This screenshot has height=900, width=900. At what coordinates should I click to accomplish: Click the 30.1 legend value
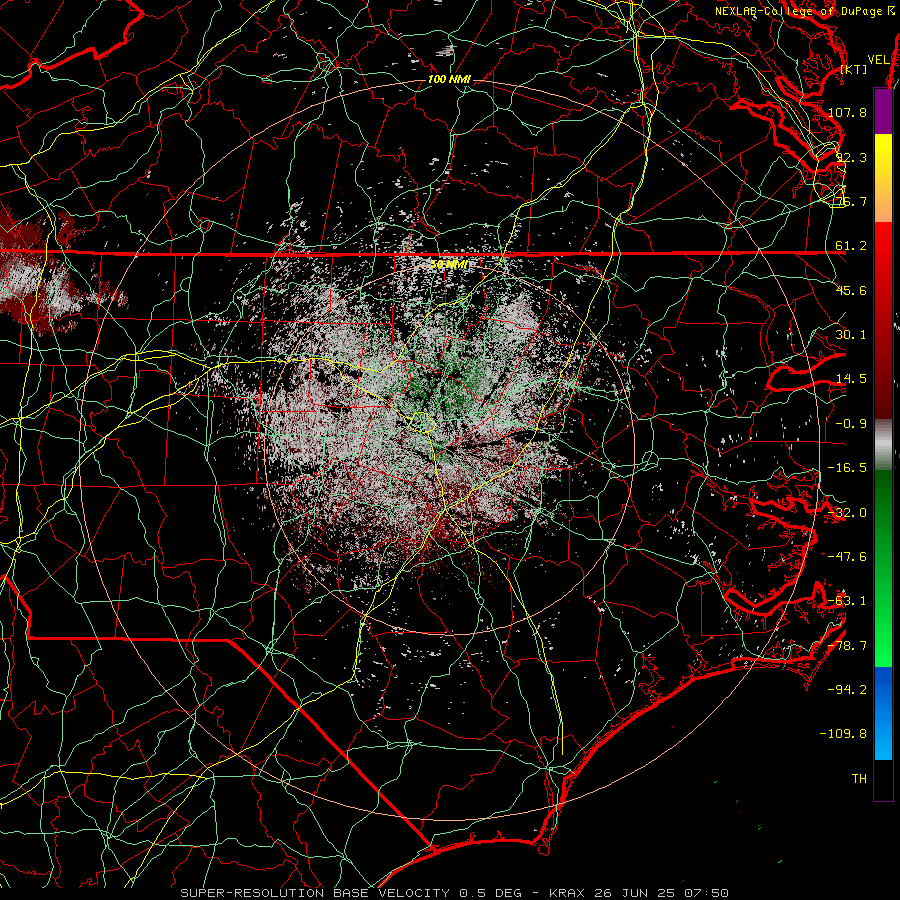click(851, 335)
